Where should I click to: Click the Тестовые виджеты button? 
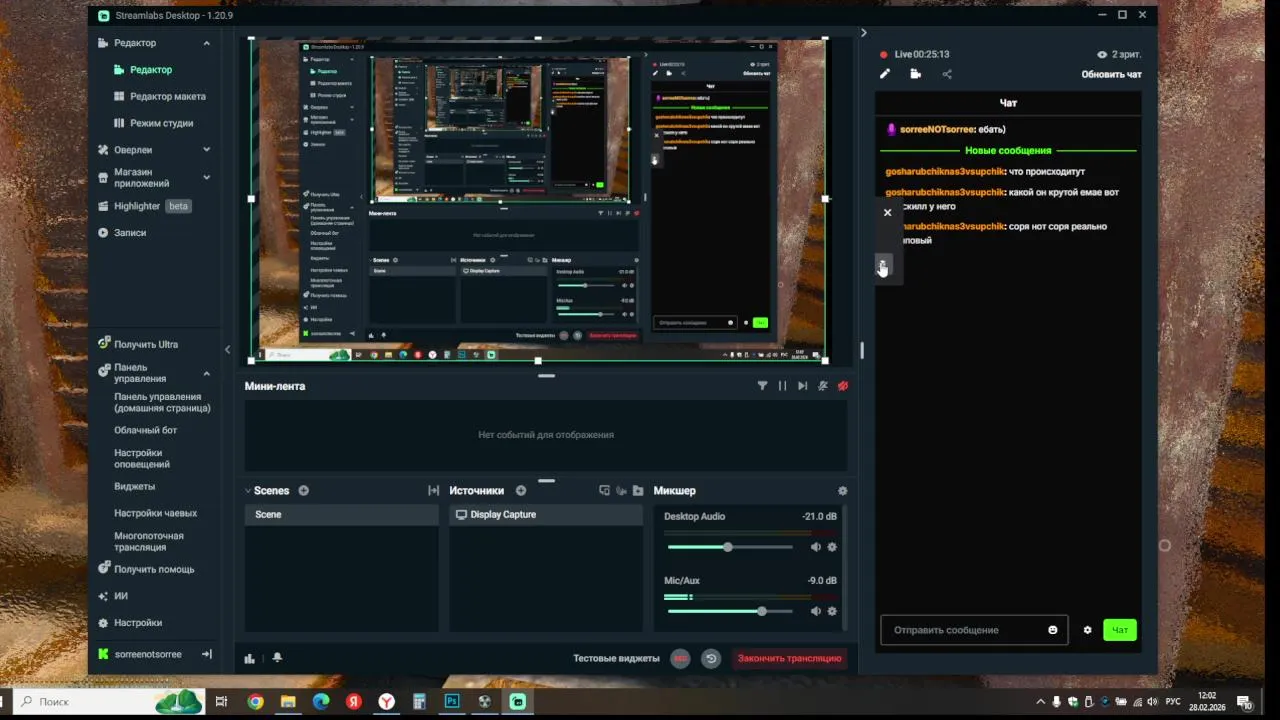tap(616, 658)
